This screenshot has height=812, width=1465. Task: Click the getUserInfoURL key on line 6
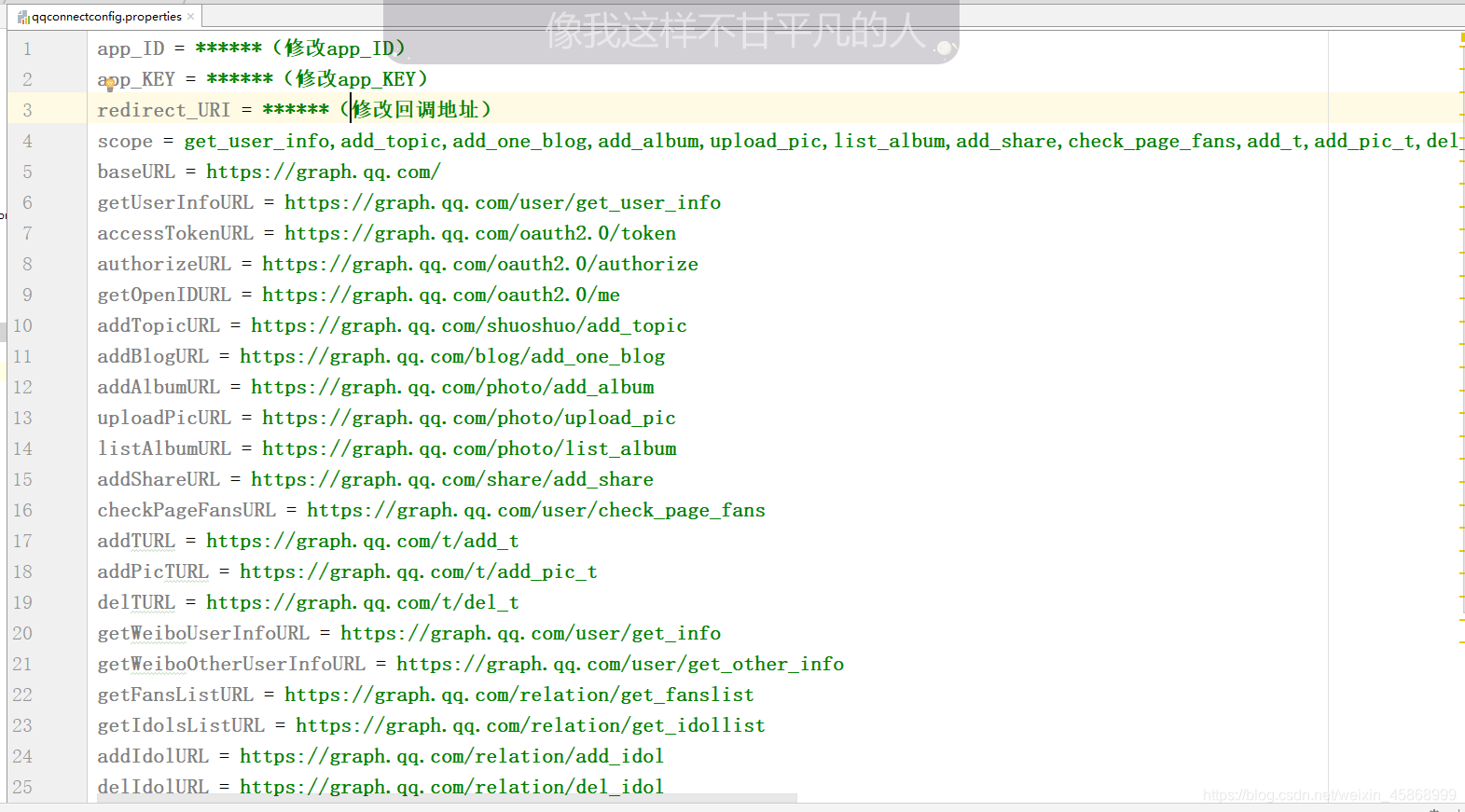[175, 202]
